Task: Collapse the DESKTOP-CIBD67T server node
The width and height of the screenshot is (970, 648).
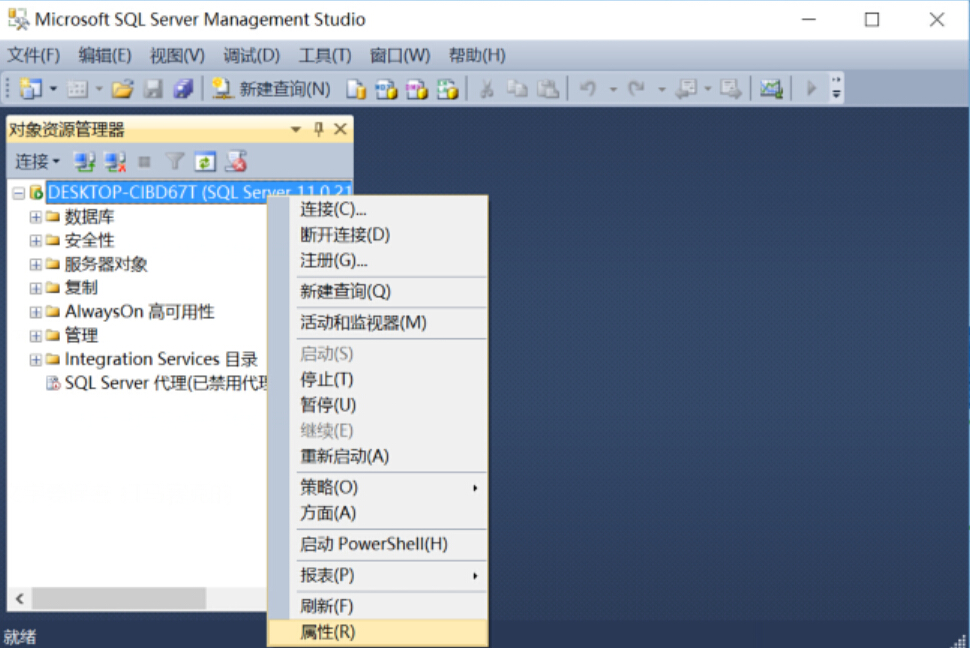Action: point(19,193)
